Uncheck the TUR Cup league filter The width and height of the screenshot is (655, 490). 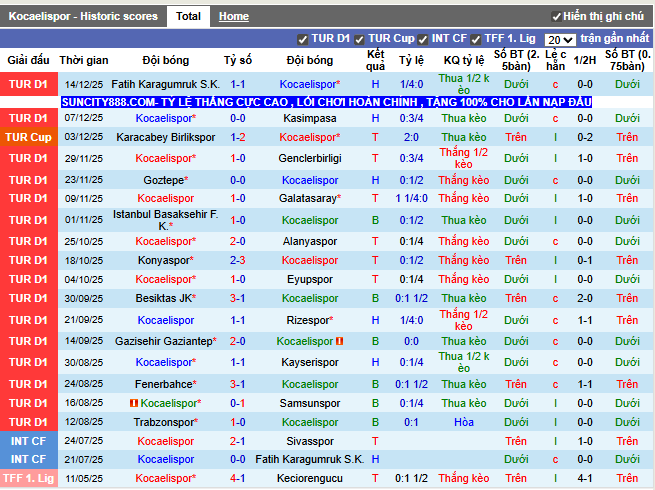359,40
